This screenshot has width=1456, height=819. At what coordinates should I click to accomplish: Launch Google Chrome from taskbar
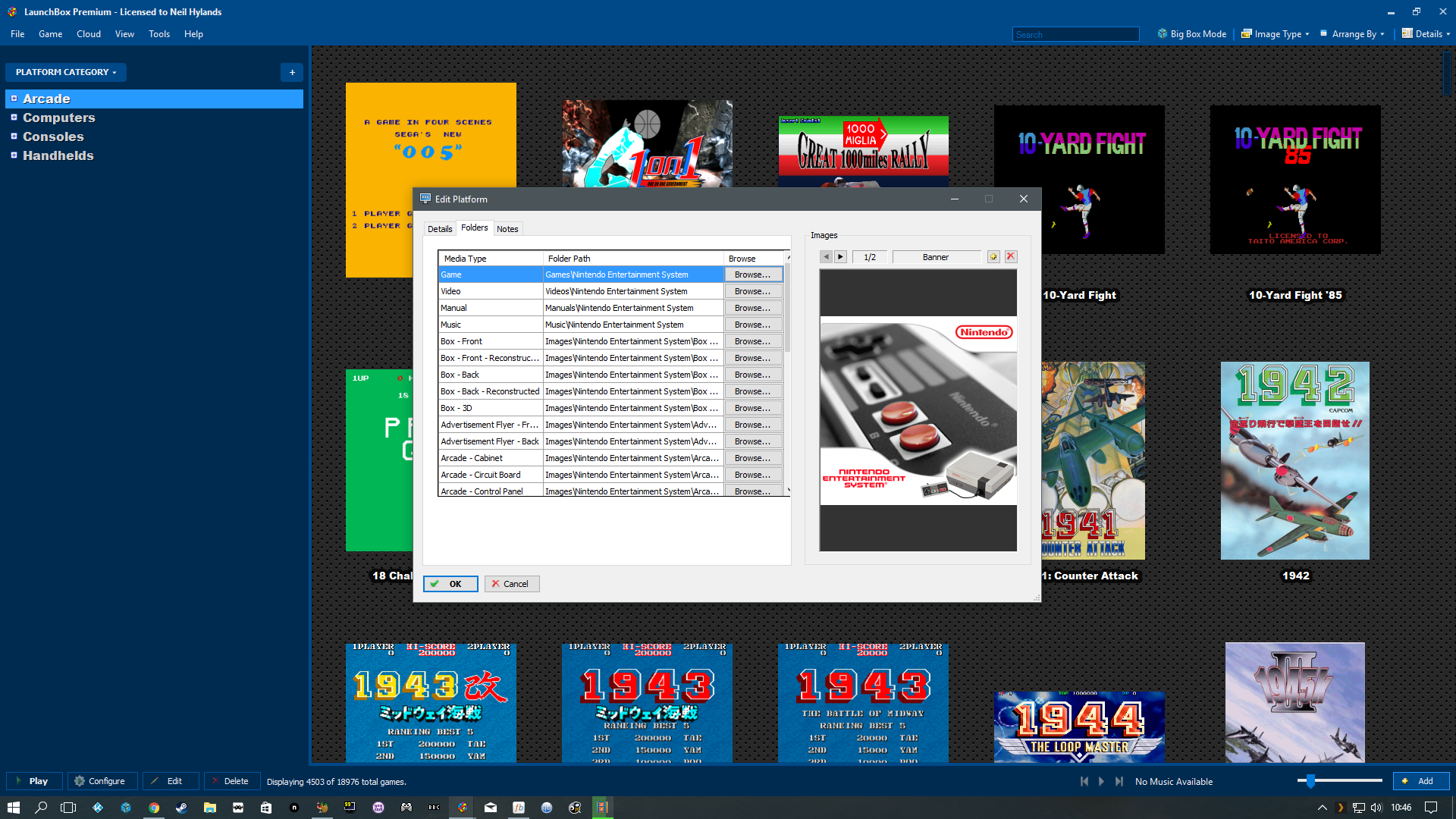coord(154,808)
